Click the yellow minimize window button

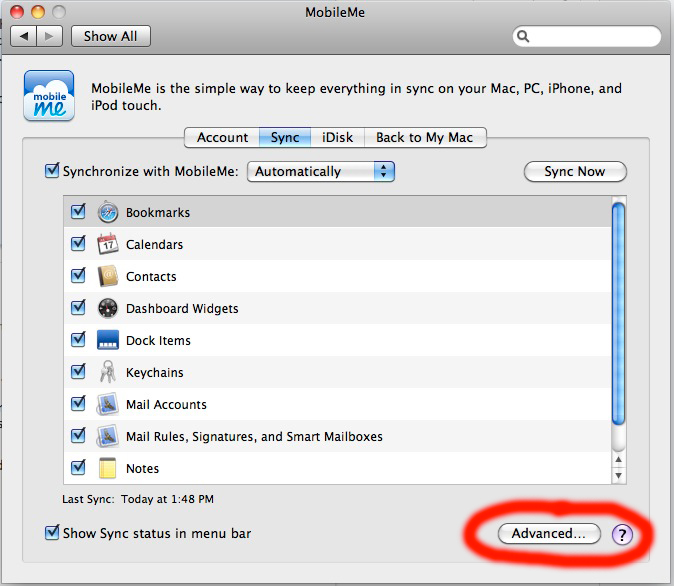38,12
